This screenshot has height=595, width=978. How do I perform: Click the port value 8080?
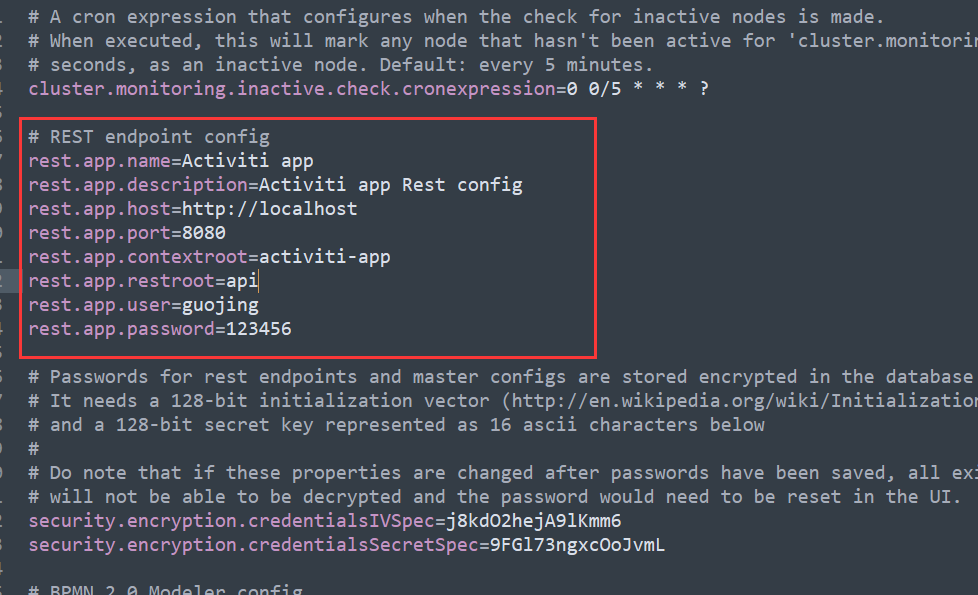tap(204, 233)
